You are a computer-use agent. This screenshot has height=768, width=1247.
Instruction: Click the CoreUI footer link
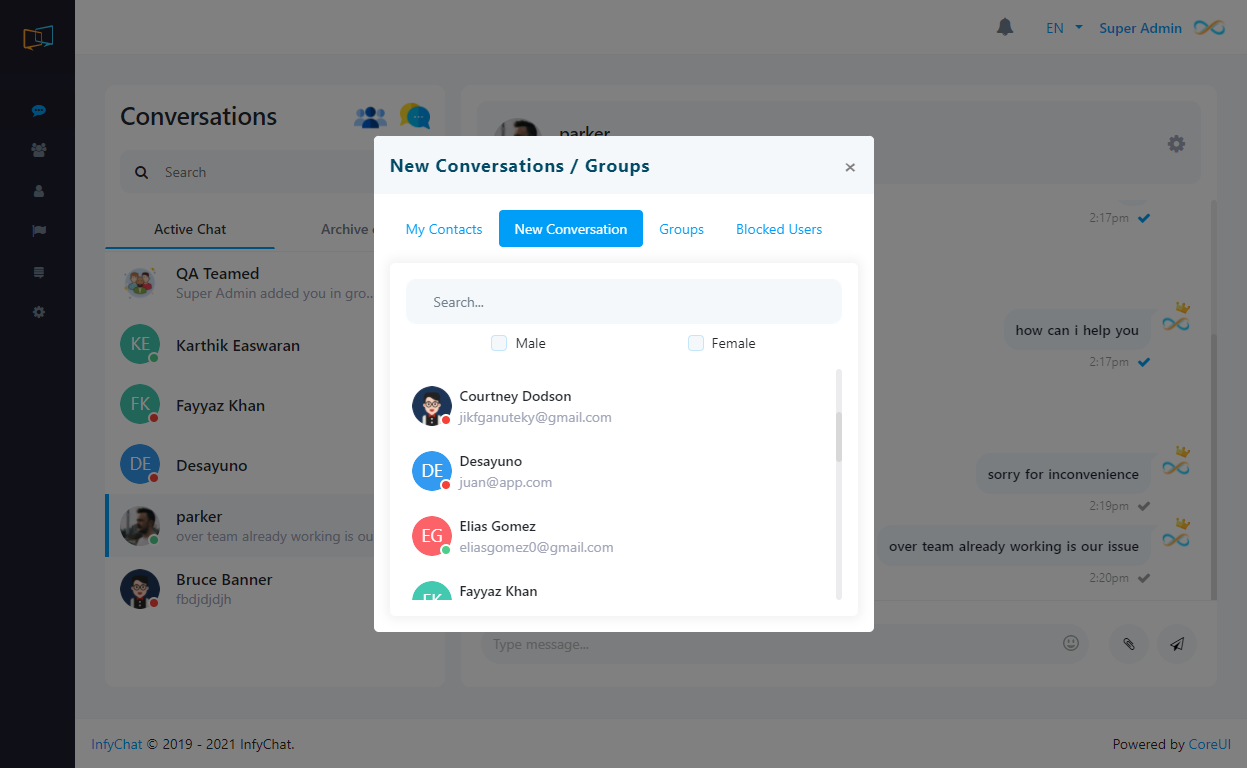1209,744
